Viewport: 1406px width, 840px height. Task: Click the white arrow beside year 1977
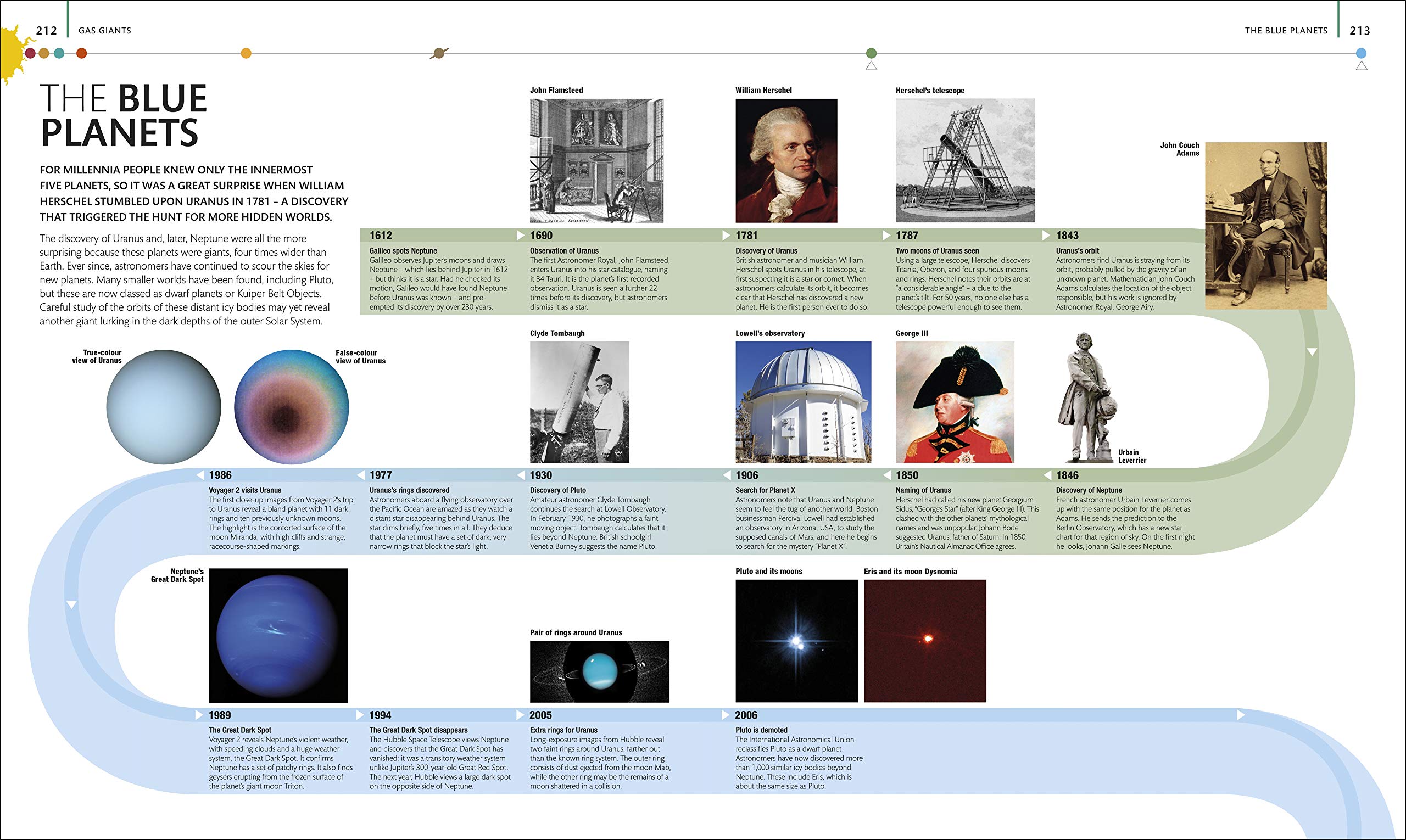click(x=360, y=475)
